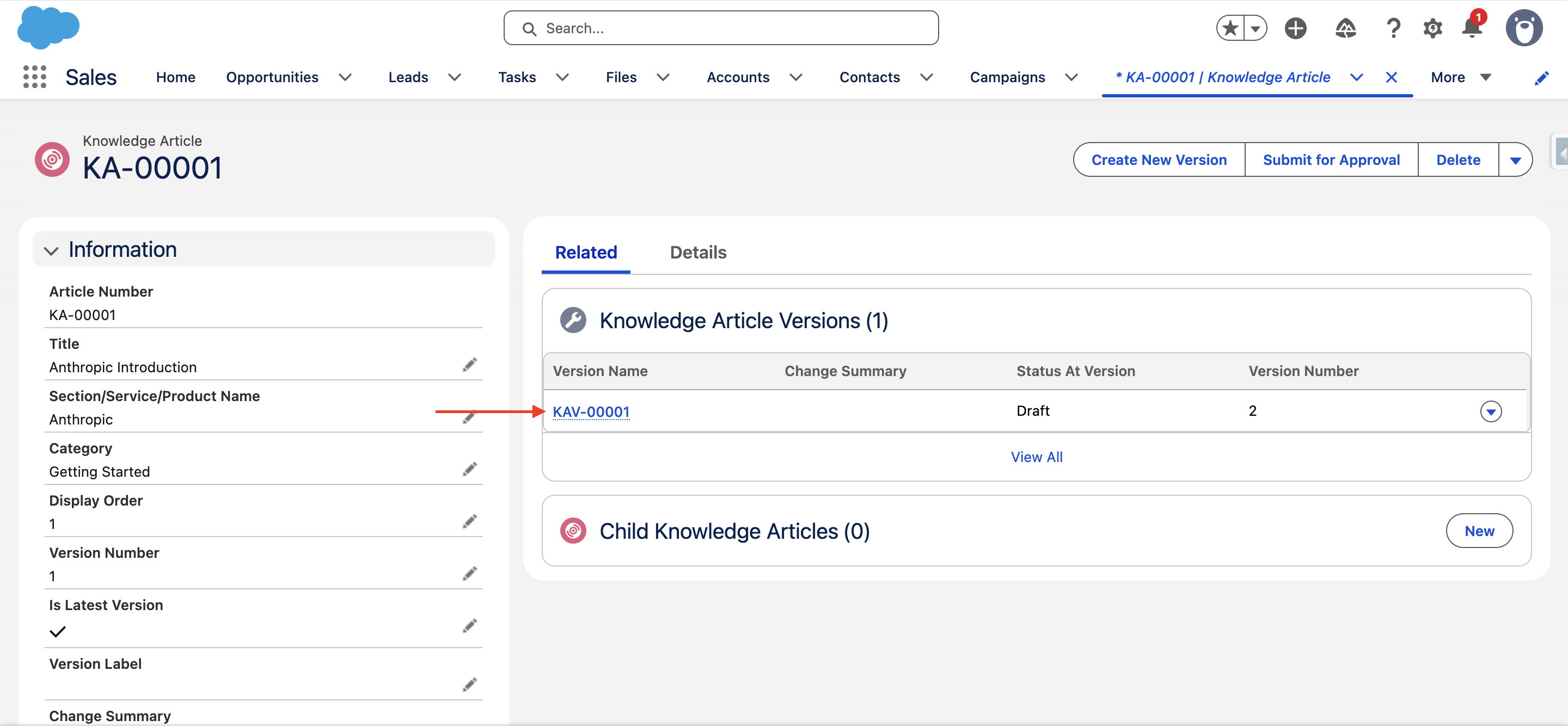Open the Trailhead guidance icon
This screenshot has height=726, width=1568.
click(1345, 28)
